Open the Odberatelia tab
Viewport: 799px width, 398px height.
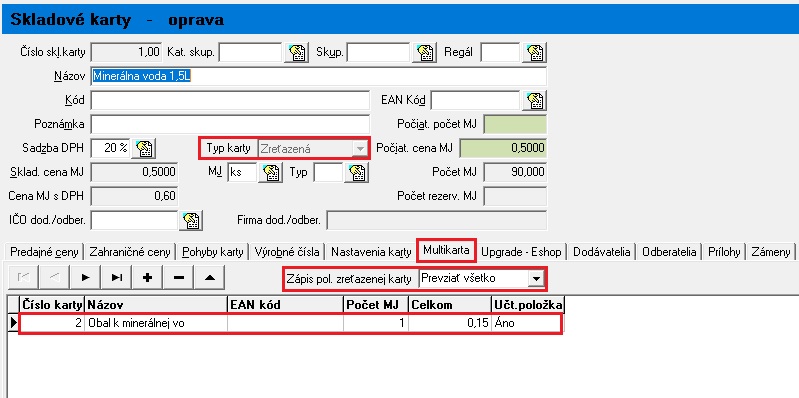point(669,252)
